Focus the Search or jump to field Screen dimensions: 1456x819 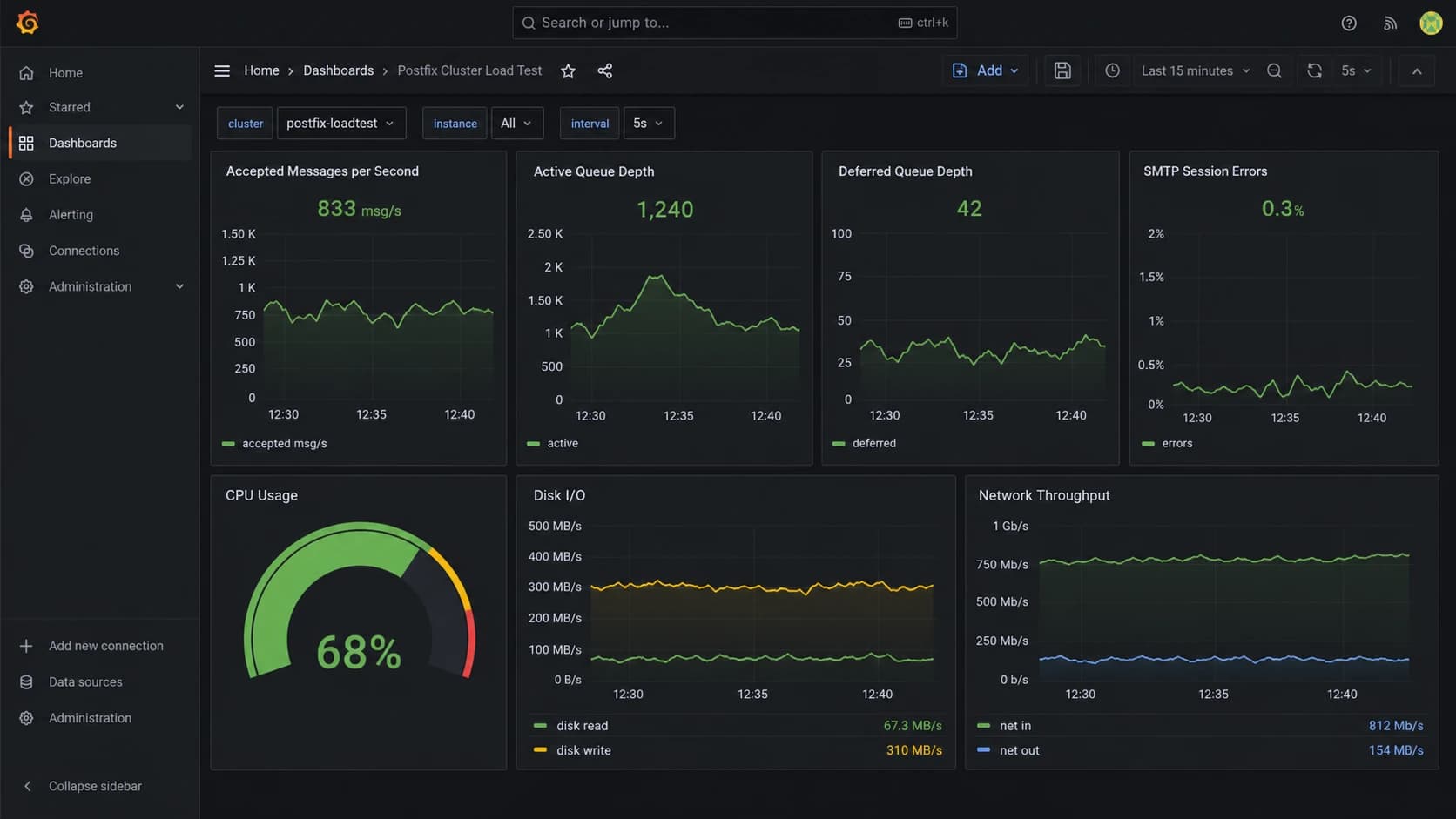734,23
